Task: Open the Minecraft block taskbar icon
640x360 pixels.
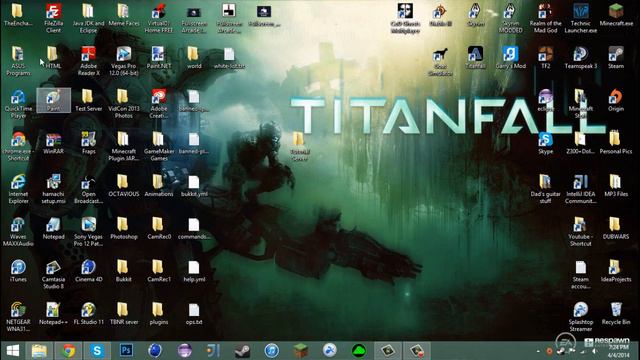Action: [x=301, y=351]
